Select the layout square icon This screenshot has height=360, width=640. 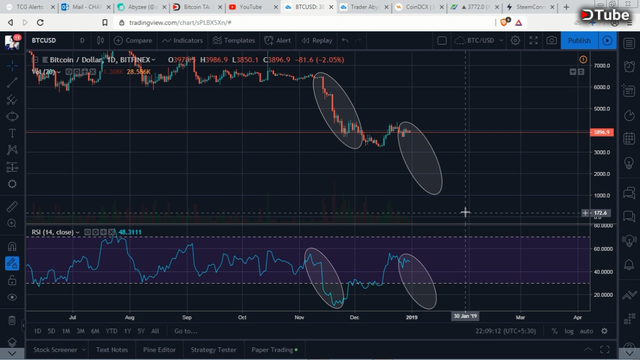(442, 40)
